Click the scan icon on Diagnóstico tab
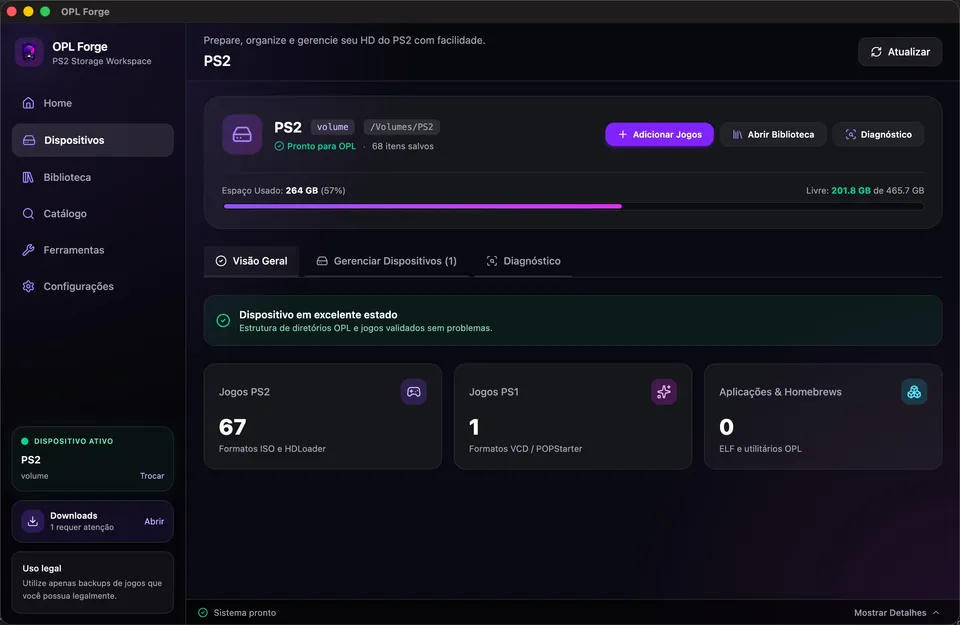This screenshot has height=625, width=960. click(492, 261)
